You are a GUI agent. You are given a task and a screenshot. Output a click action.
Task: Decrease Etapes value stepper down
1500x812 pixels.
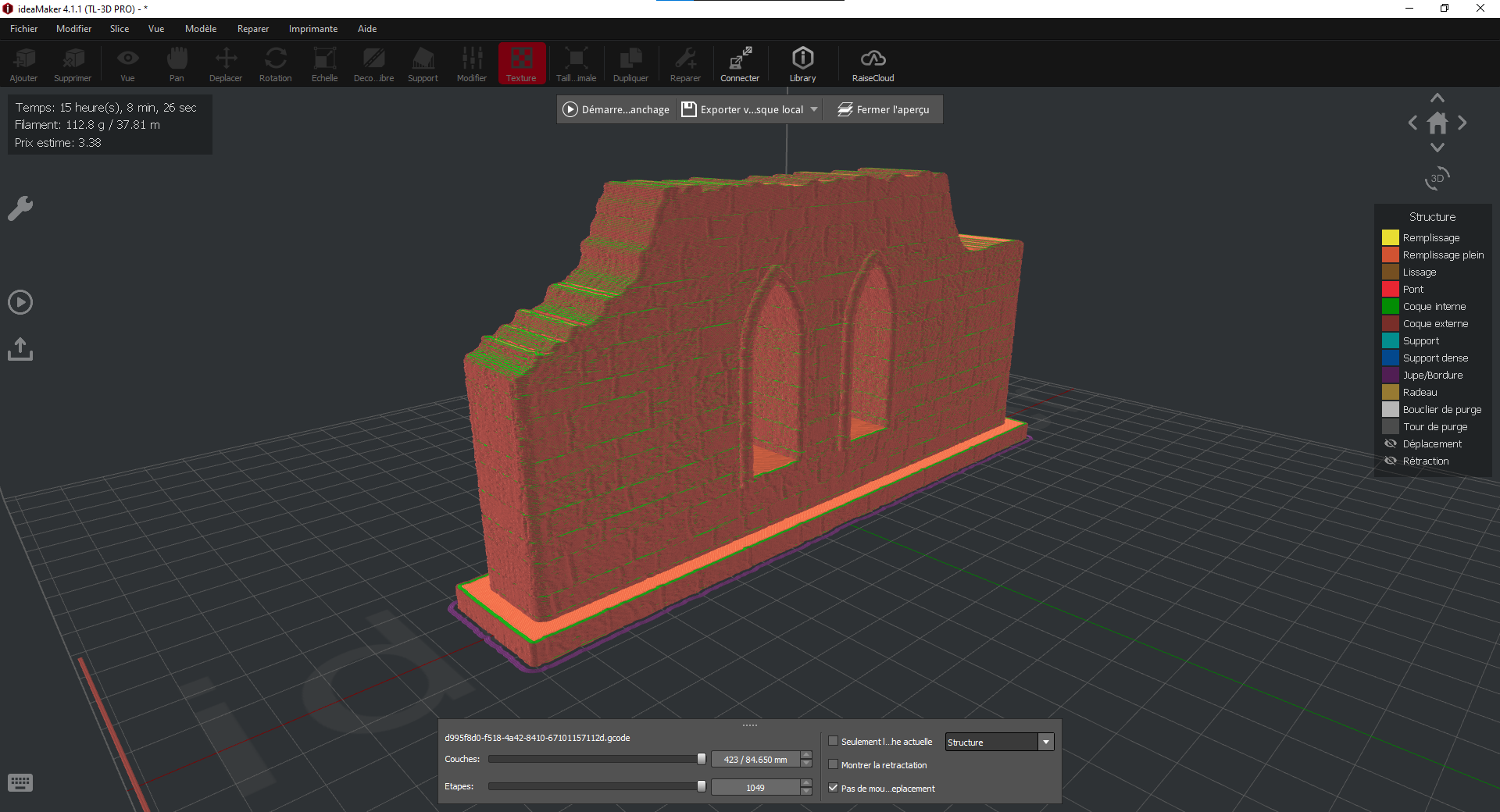point(806,792)
